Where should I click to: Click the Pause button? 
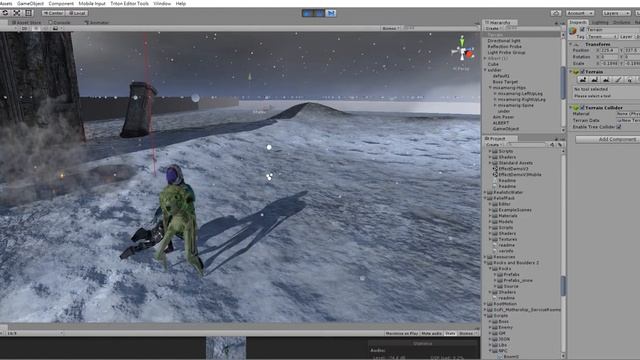319,13
